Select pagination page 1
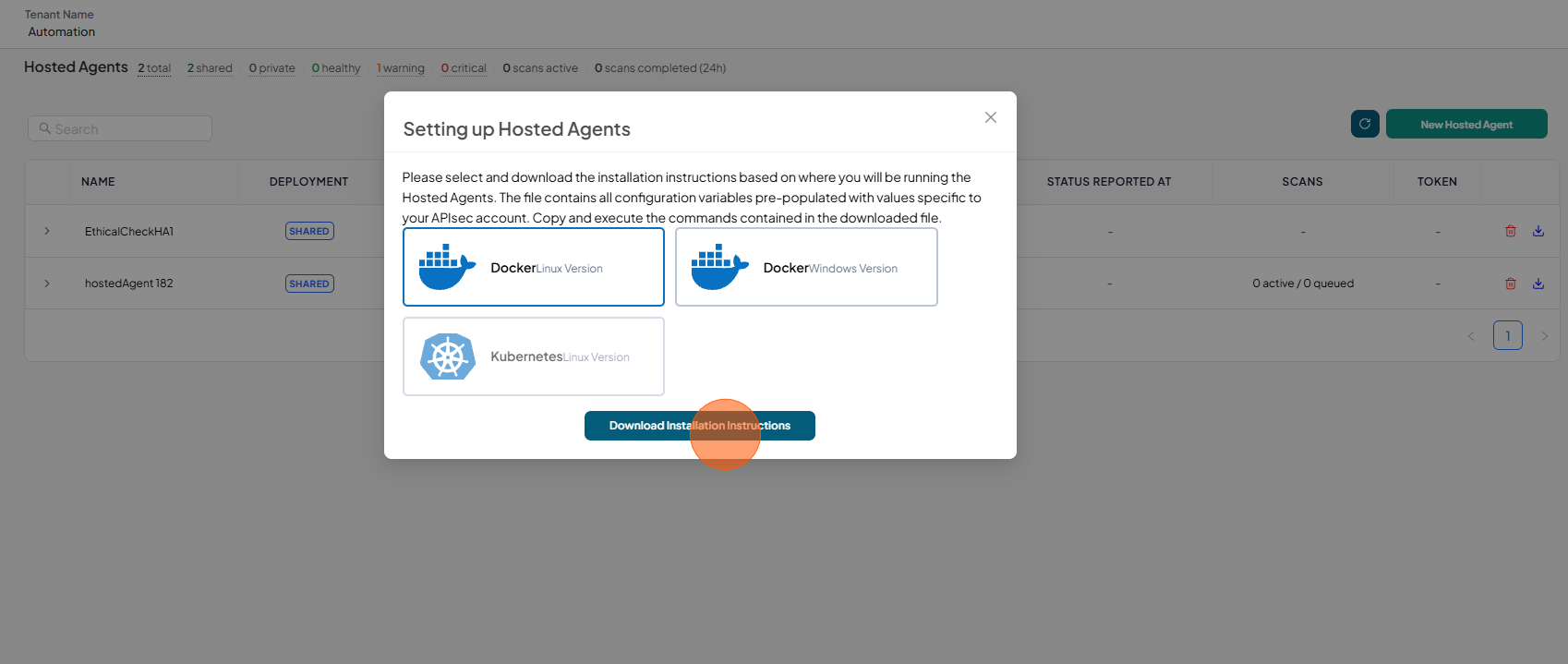Viewport: 1568px width, 664px height. [x=1508, y=335]
